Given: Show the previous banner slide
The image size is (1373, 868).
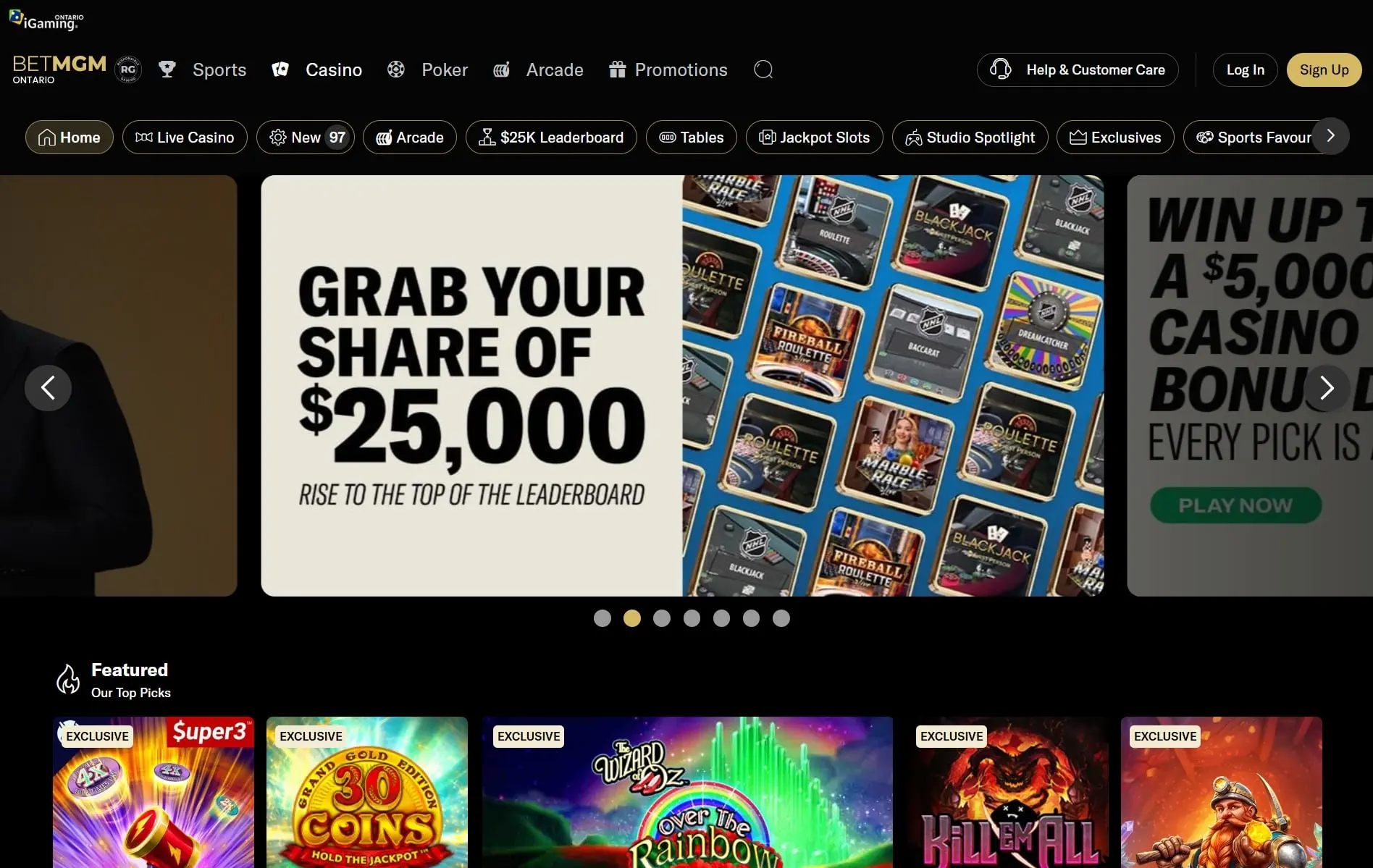Looking at the screenshot, I should coord(48,388).
